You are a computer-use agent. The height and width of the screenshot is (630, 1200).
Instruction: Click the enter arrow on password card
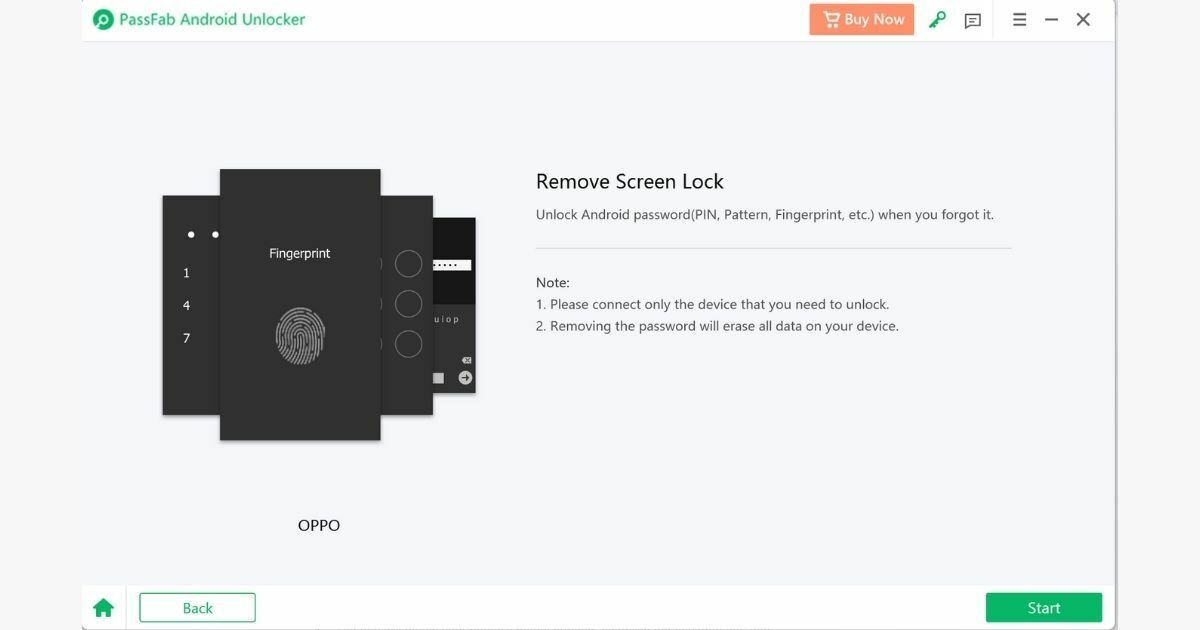(465, 377)
